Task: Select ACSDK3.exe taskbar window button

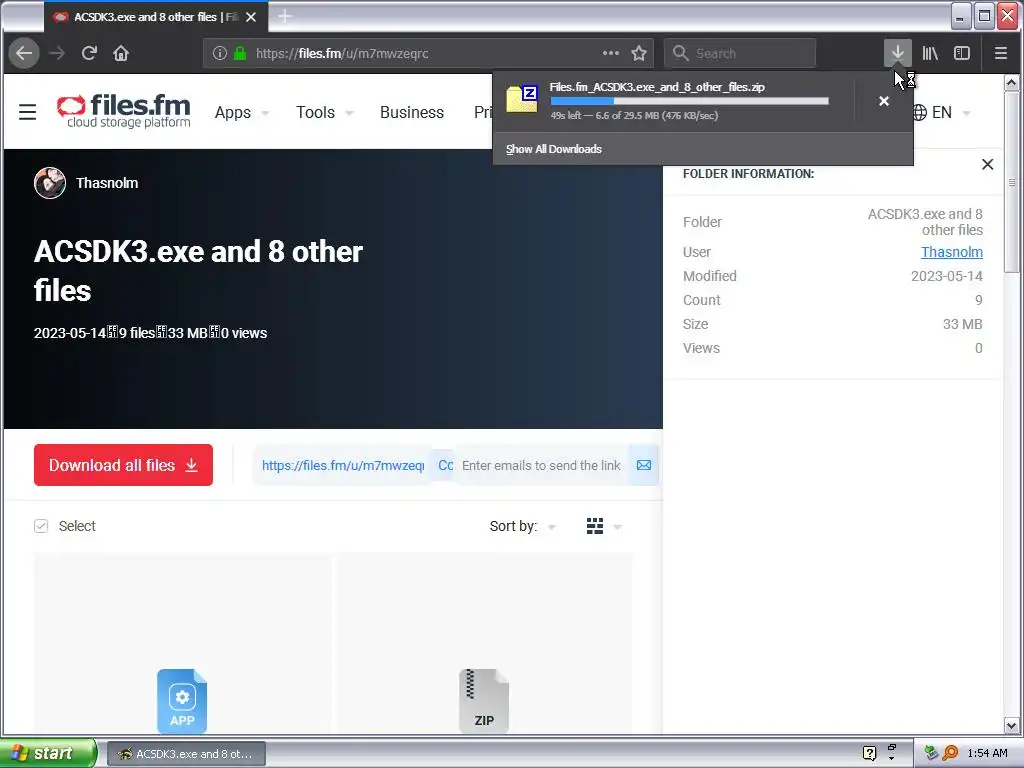Action: point(186,754)
